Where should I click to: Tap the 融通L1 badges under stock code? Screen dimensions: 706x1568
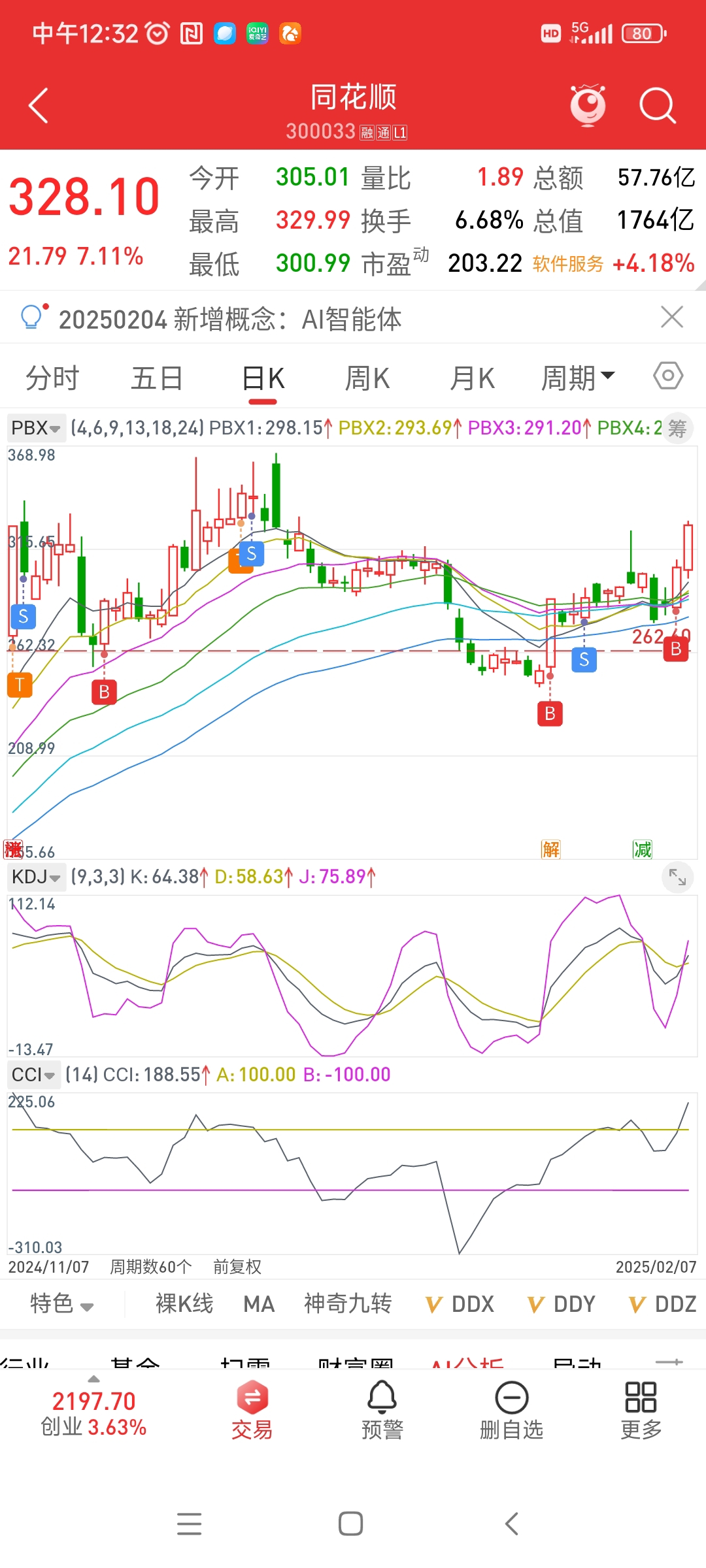(x=384, y=133)
